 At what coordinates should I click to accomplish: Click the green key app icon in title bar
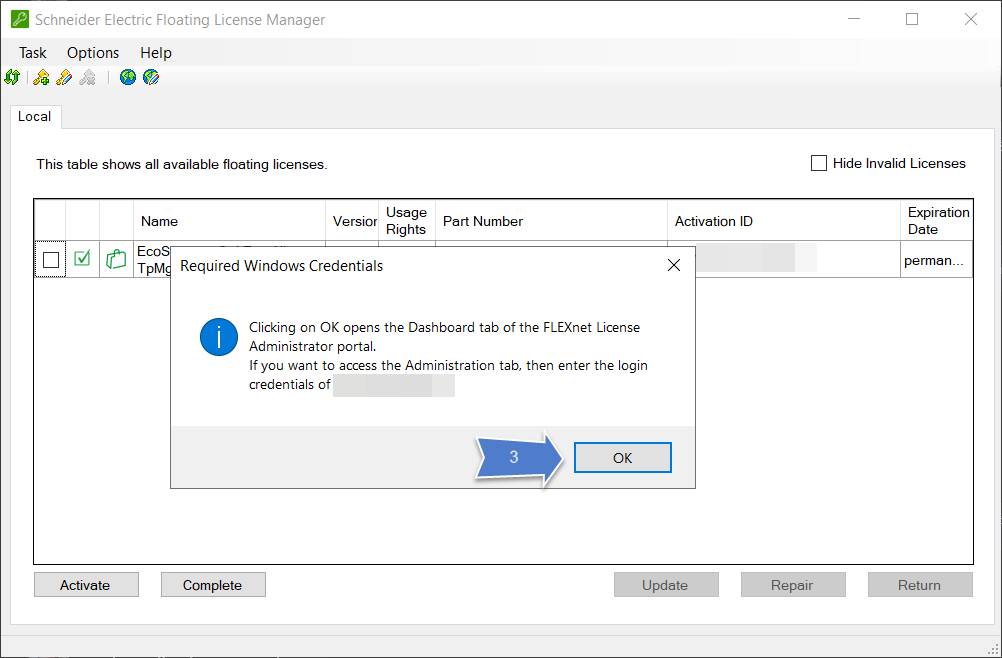pyautogui.click(x=19, y=19)
